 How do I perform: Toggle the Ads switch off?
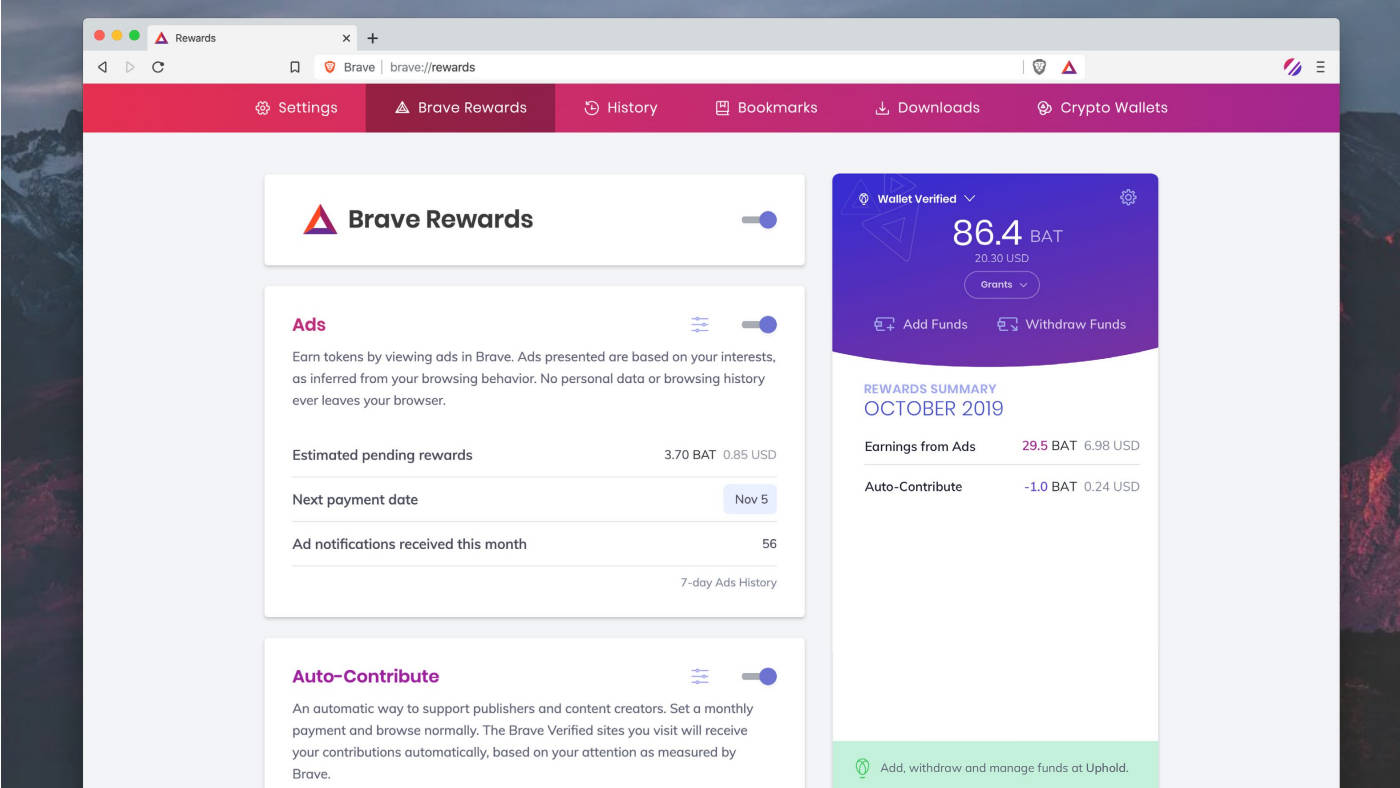point(759,324)
